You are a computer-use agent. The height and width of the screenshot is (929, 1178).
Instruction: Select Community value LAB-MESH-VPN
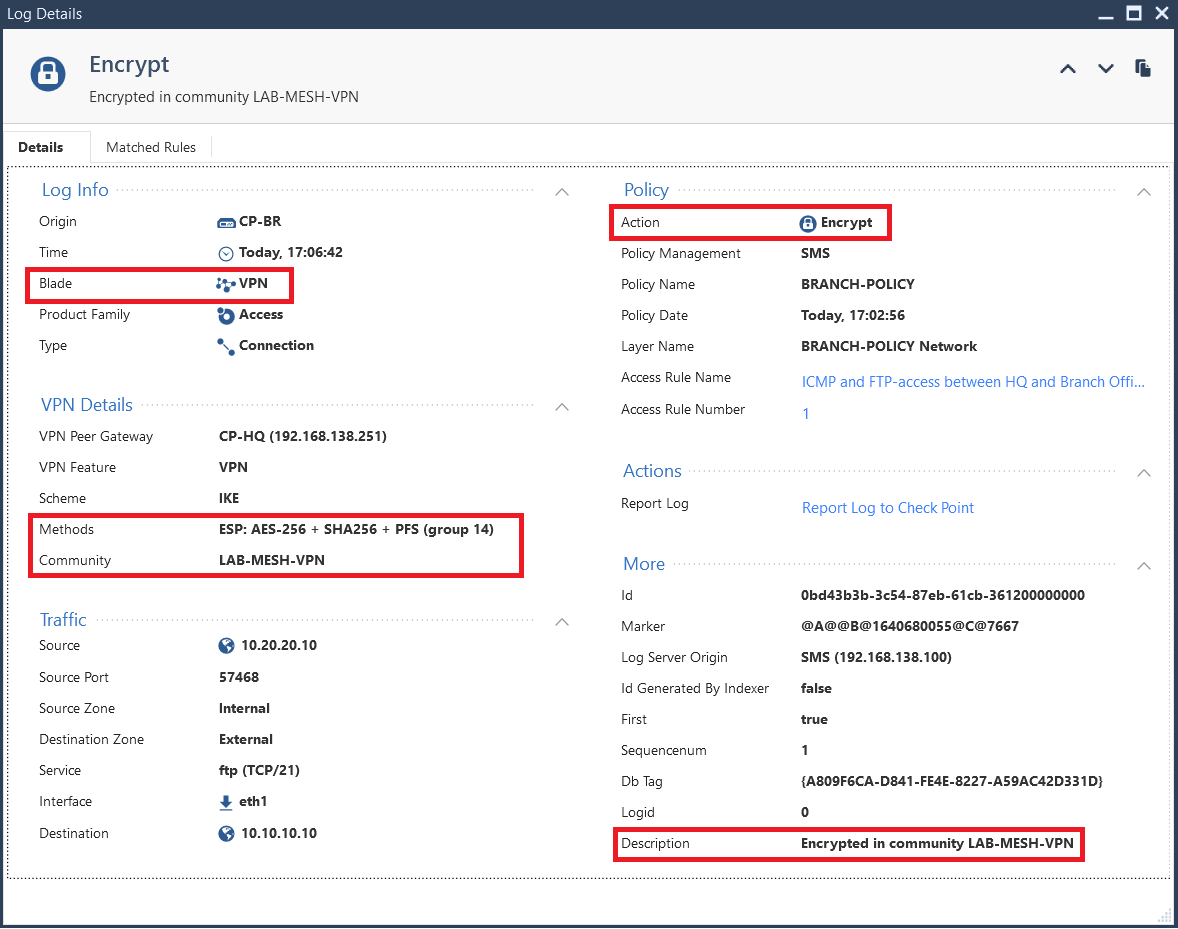(272, 560)
